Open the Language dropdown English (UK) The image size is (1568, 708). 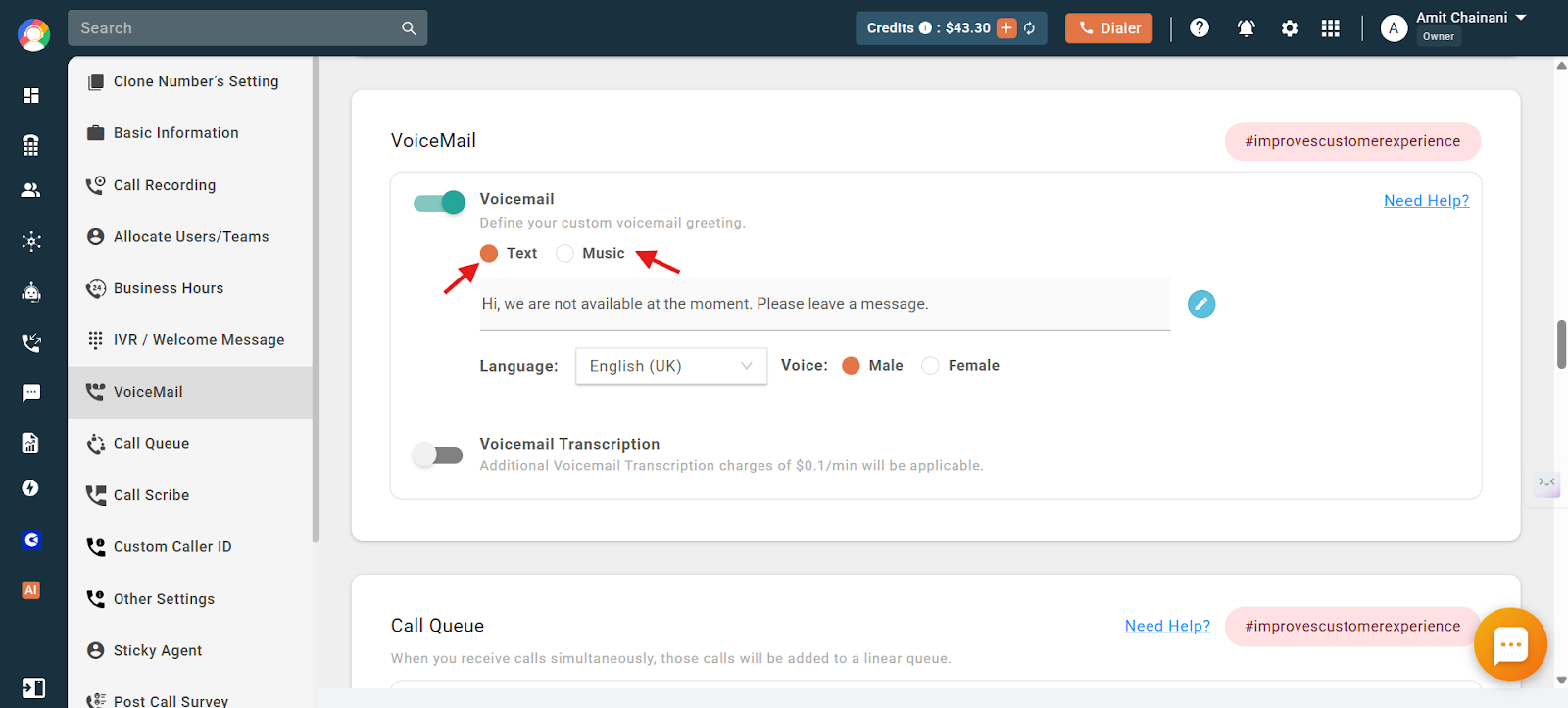(671, 366)
